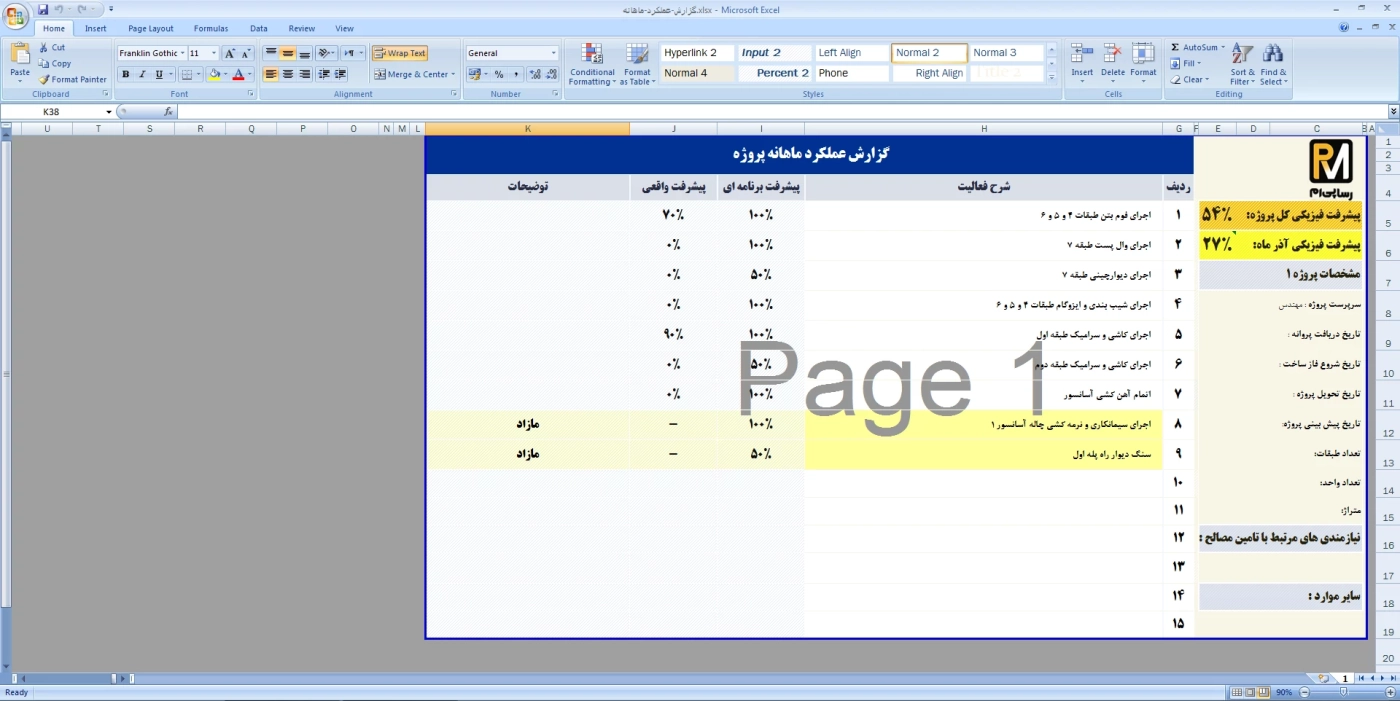Click the Zoom In plus button
The image size is (1400, 701).
1389,692
